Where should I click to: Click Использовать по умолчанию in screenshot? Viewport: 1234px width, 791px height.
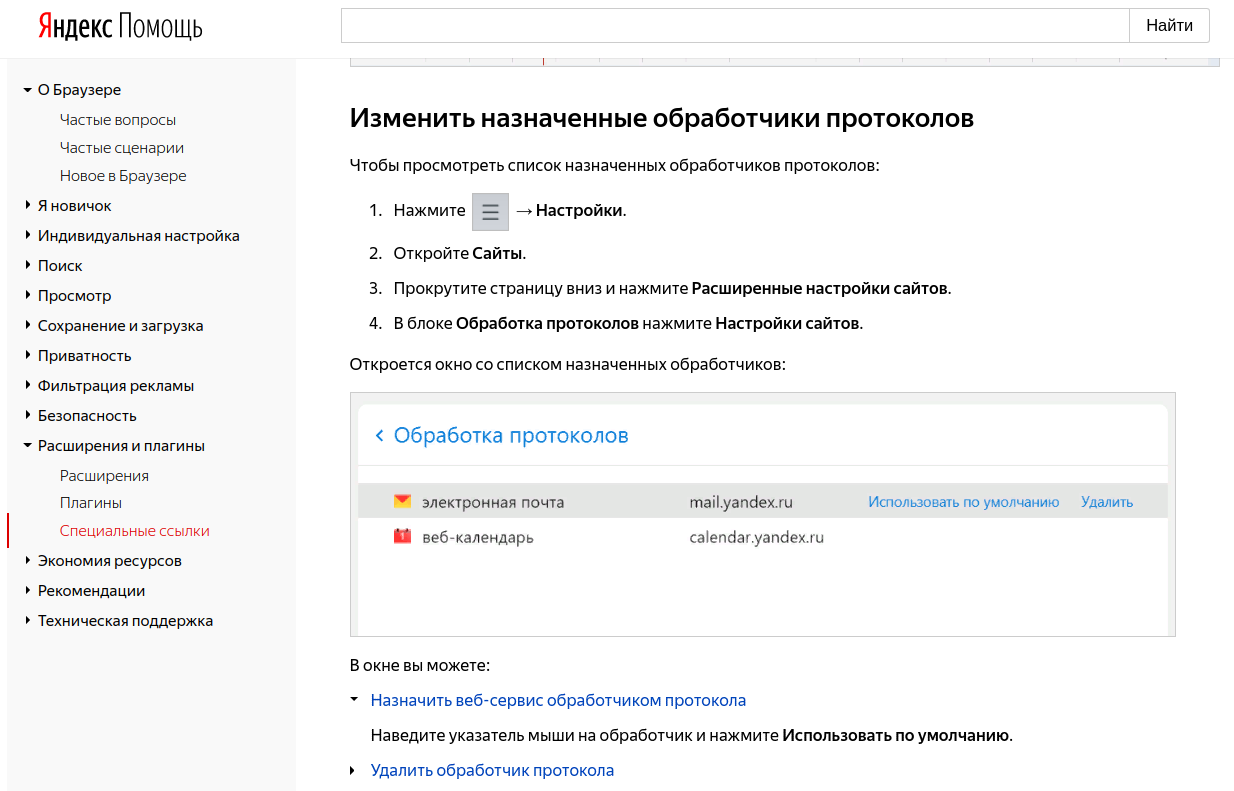click(x=963, y=502)
